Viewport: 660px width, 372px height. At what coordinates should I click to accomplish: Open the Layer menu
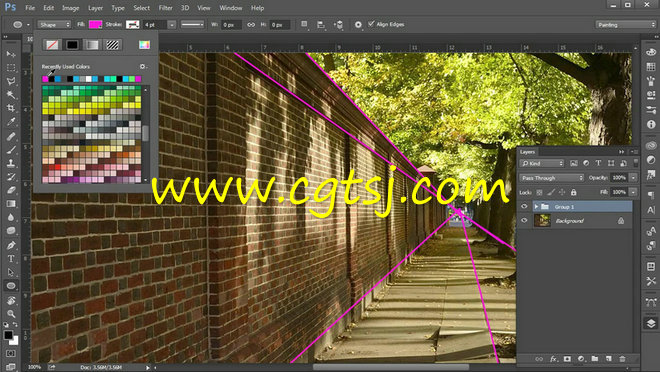95,8
